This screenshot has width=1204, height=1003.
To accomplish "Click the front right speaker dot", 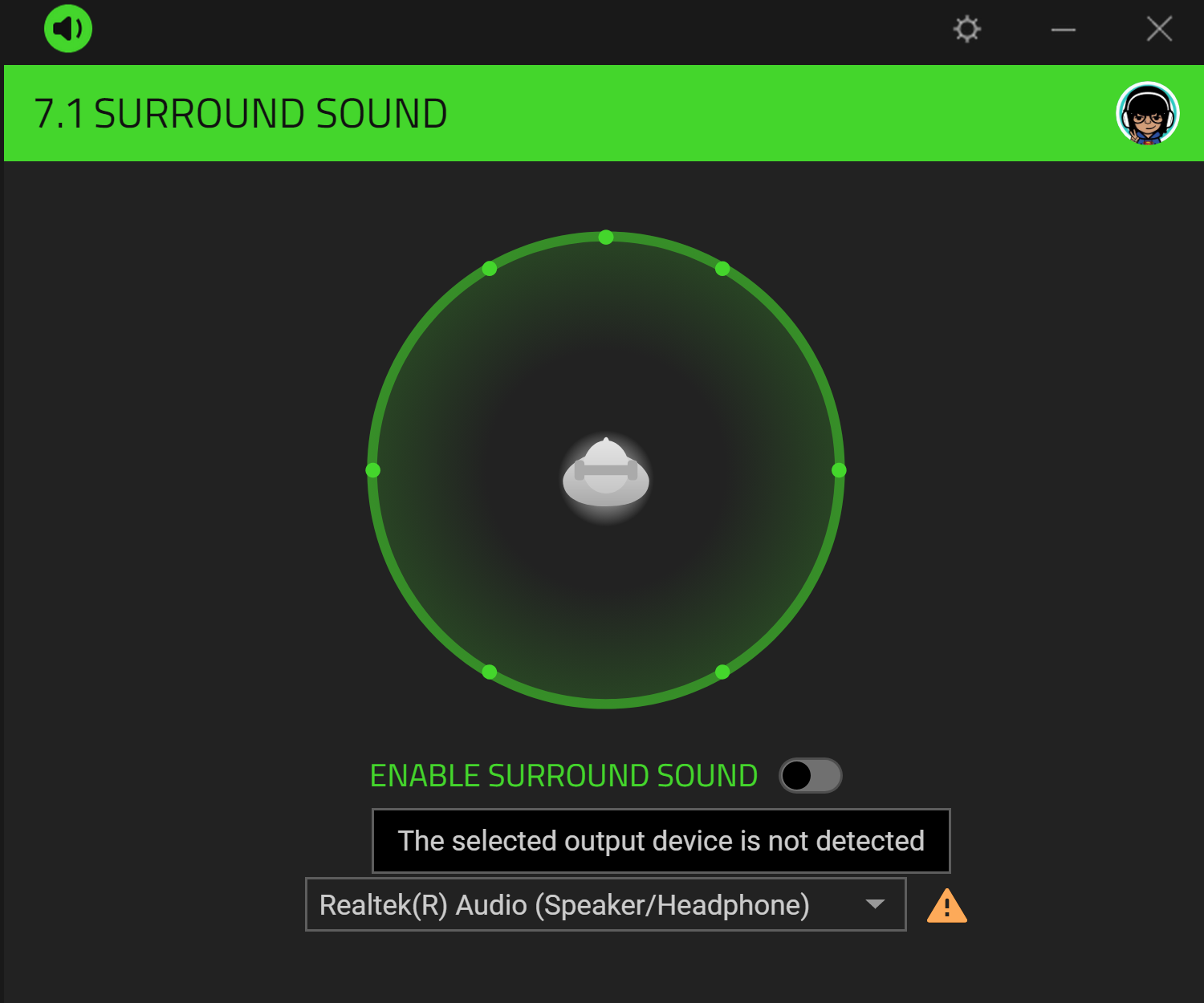I will (x=722, y=268).
